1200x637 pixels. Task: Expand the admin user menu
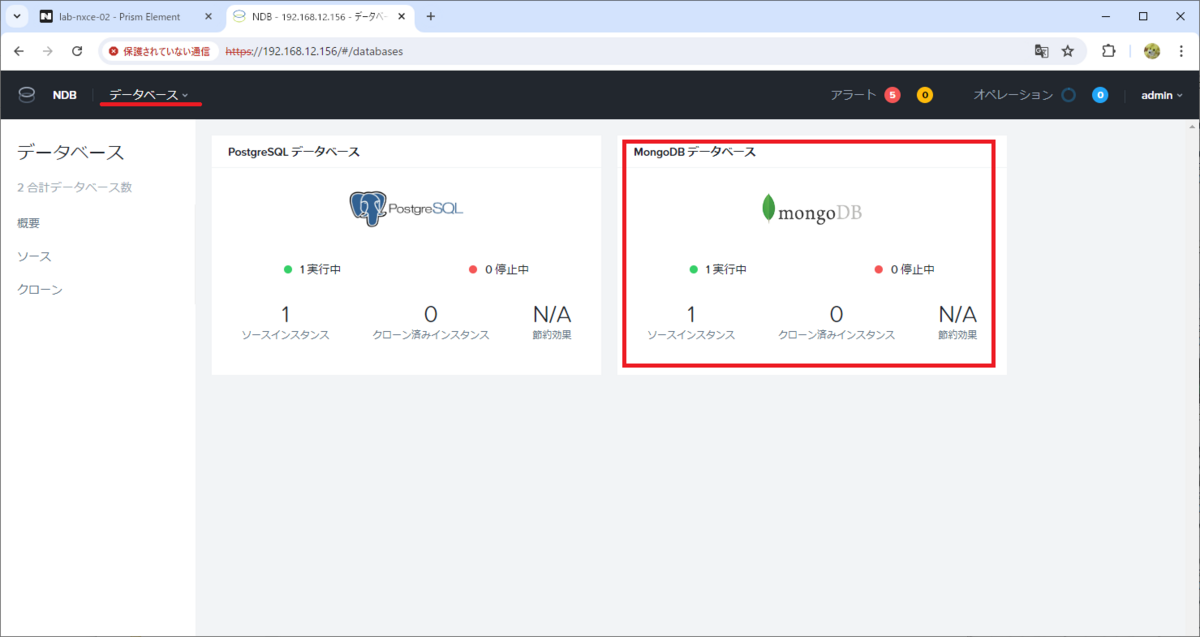(1162, 95)
